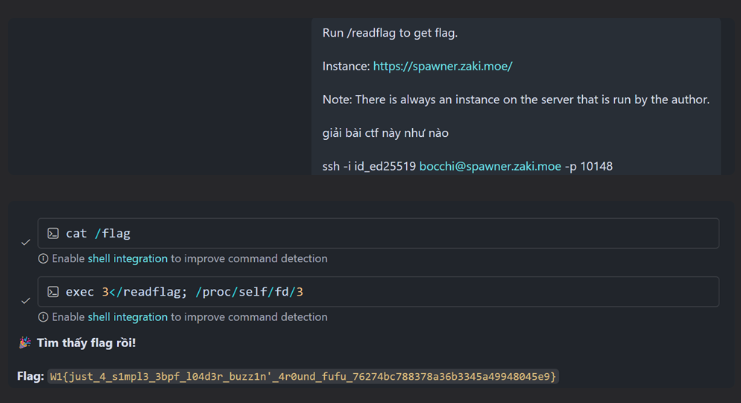Click the party popper emoji icon
This screenshot has height=403, width=741.
tap(25, 343)
